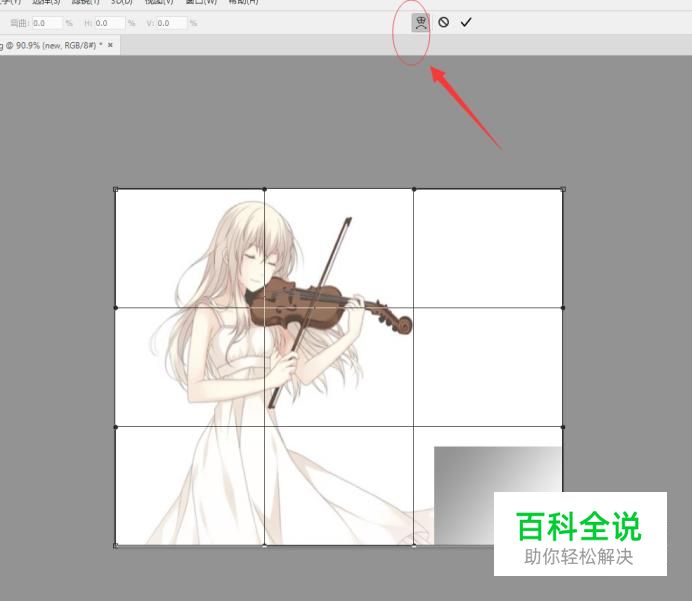Click the top edge control point above the girl's head

(x=264, y=189)
